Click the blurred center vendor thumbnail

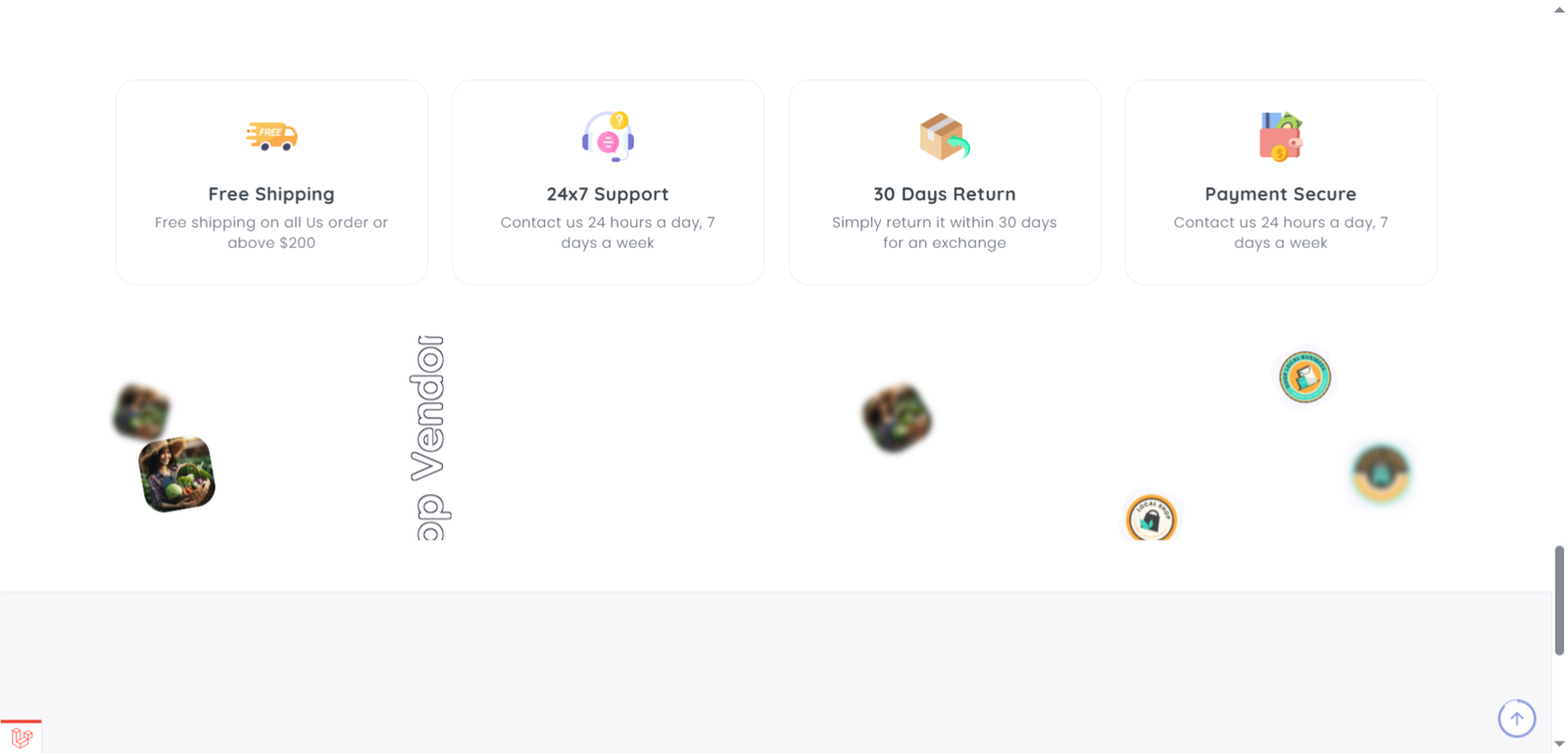click(x=897, y=419)
